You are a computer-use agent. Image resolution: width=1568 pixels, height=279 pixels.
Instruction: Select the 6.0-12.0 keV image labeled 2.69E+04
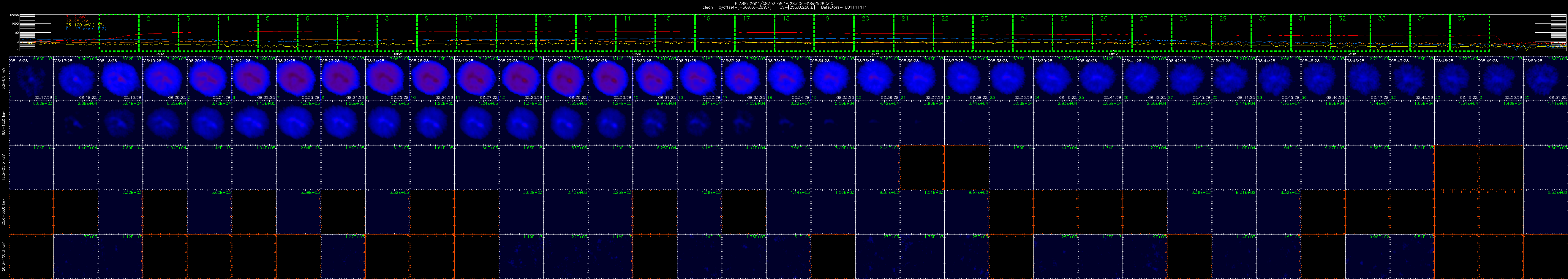pos(76,123)
